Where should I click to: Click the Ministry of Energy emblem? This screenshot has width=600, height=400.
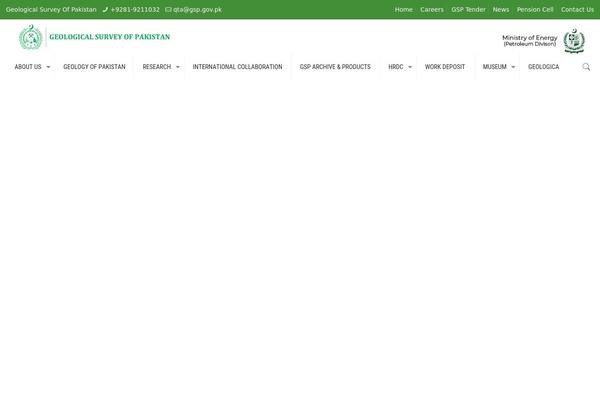click(574, 41)
